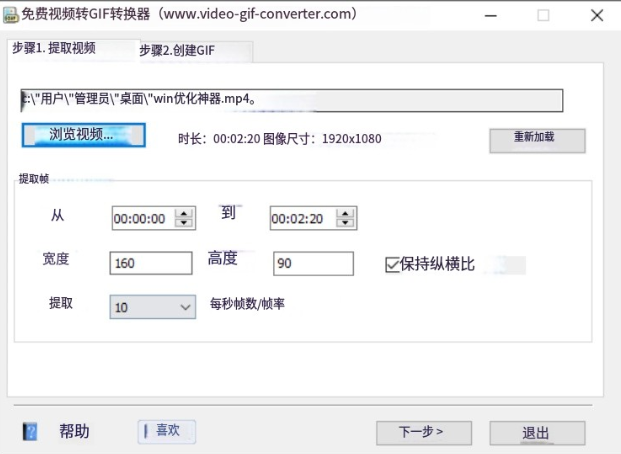Click the 到 end time field
This screenshot has width=621, height=454.
click(302, 219)
